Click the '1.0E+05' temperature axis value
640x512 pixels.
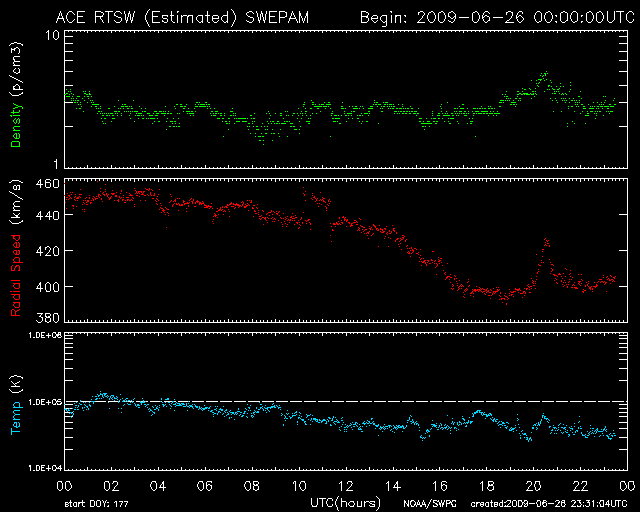pos(45,402)
